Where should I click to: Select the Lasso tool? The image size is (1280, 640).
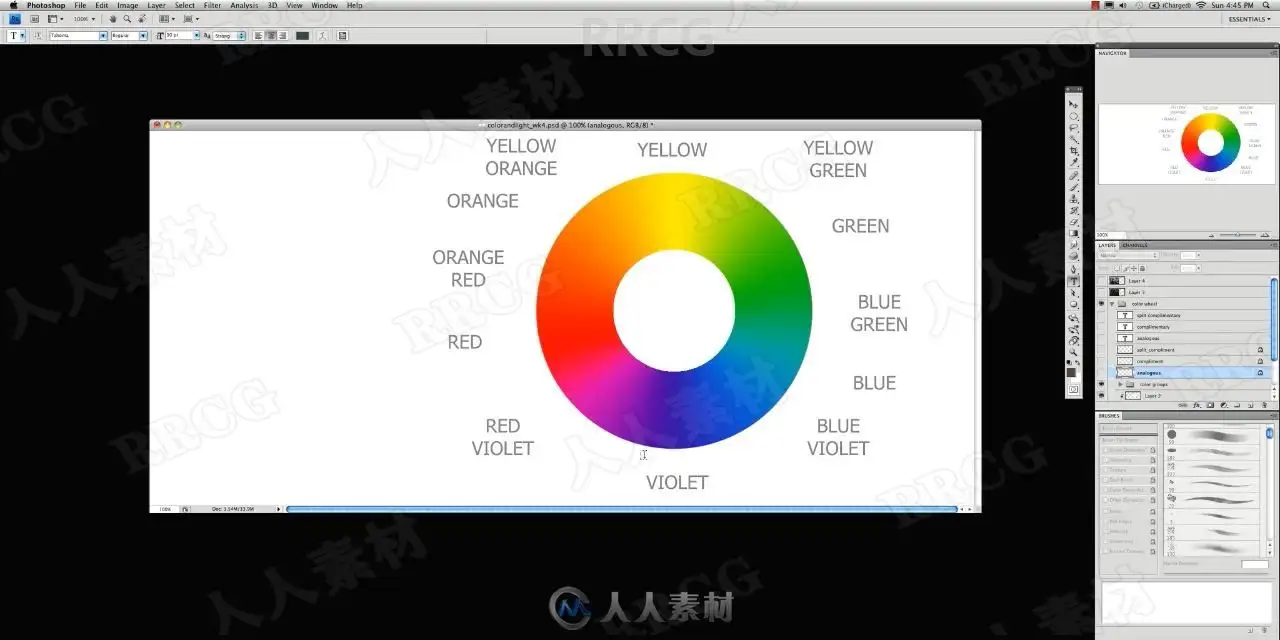[x=1074, y=127]
